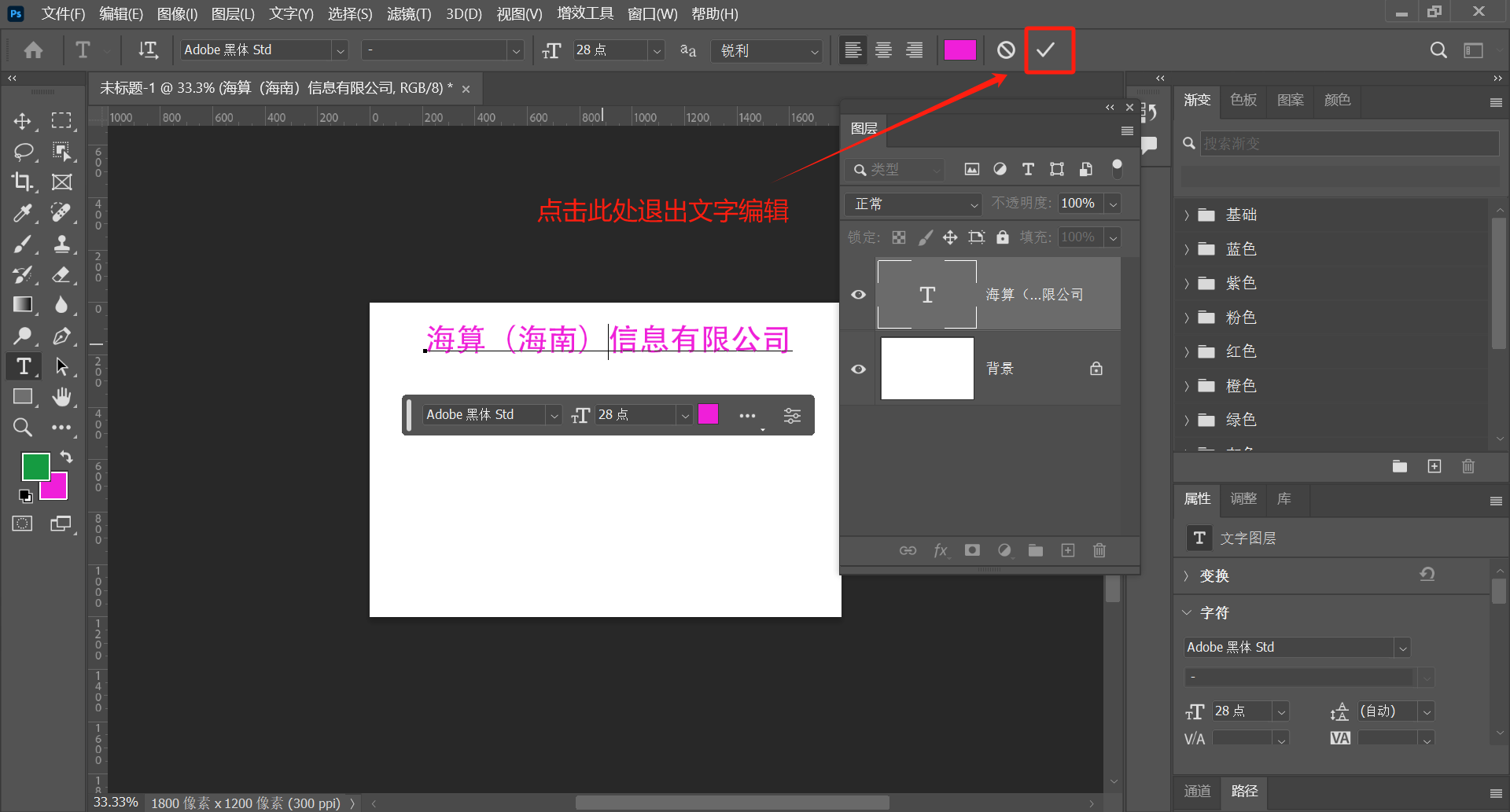The image size is (1510, 812).
Task: Create new gradient group folder
Action: [1400, 467]
